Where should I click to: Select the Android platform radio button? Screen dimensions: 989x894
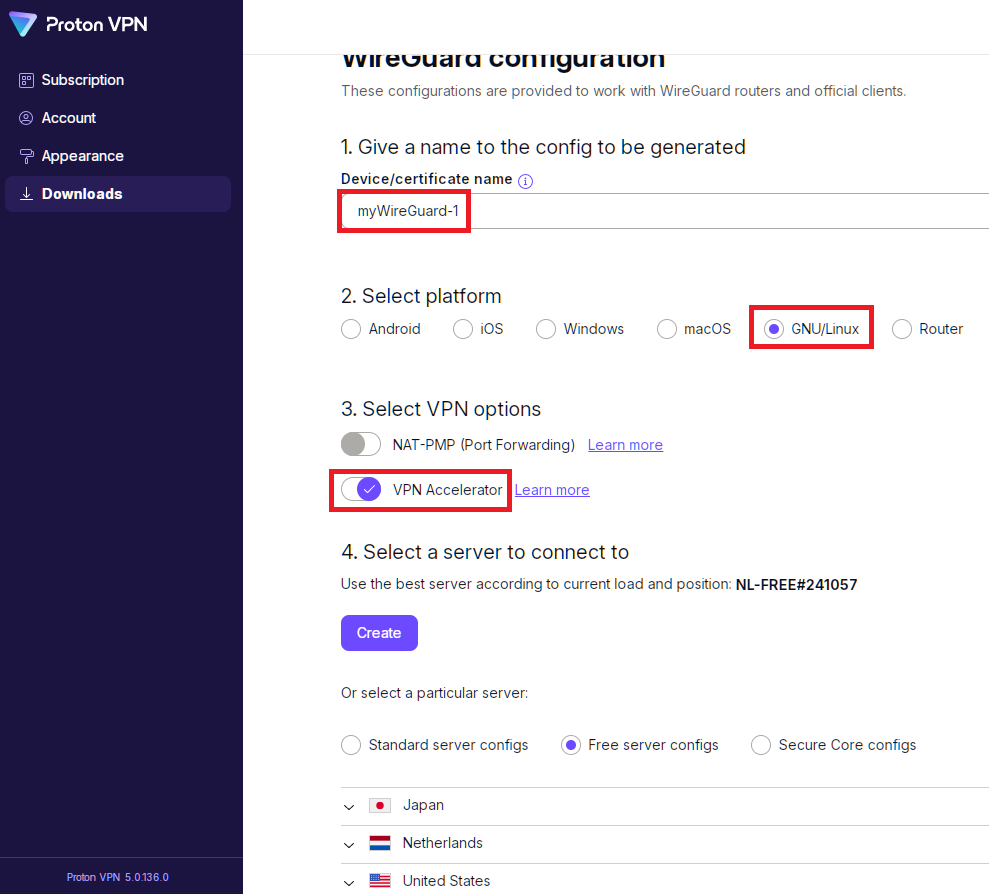(x=351, y=329)
